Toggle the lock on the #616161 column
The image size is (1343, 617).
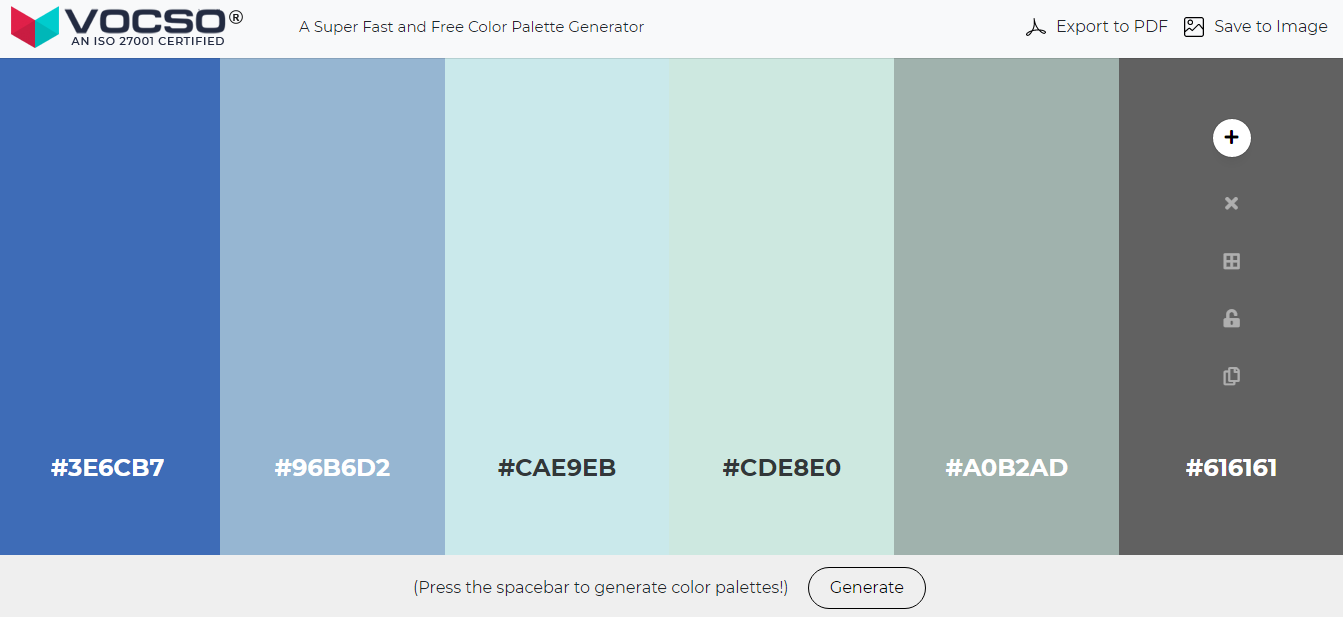pyautogui.click(x=1231, y=318)
